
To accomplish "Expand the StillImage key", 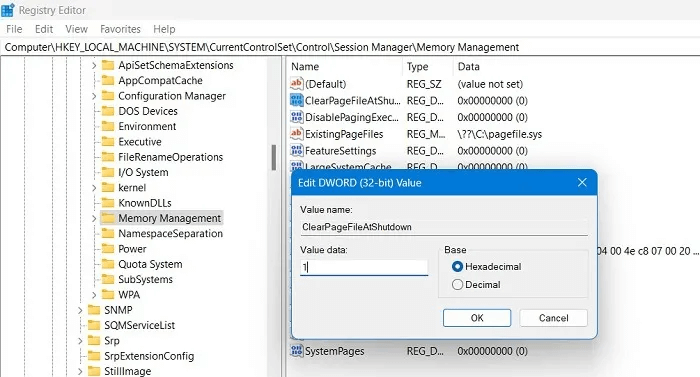I will [x=80, y=371].
